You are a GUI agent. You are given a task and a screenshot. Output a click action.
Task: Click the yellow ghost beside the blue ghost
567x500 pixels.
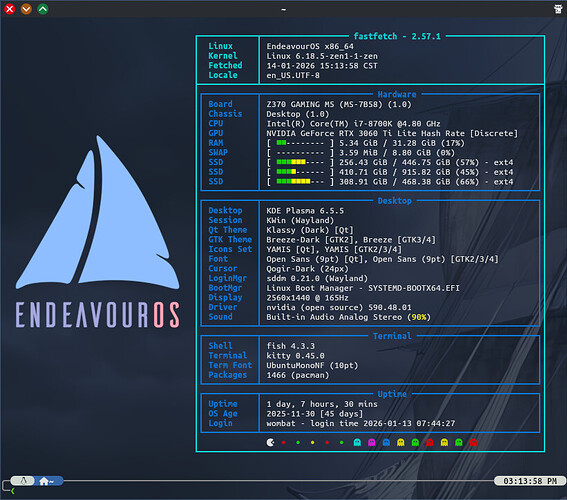click(401, 442)
